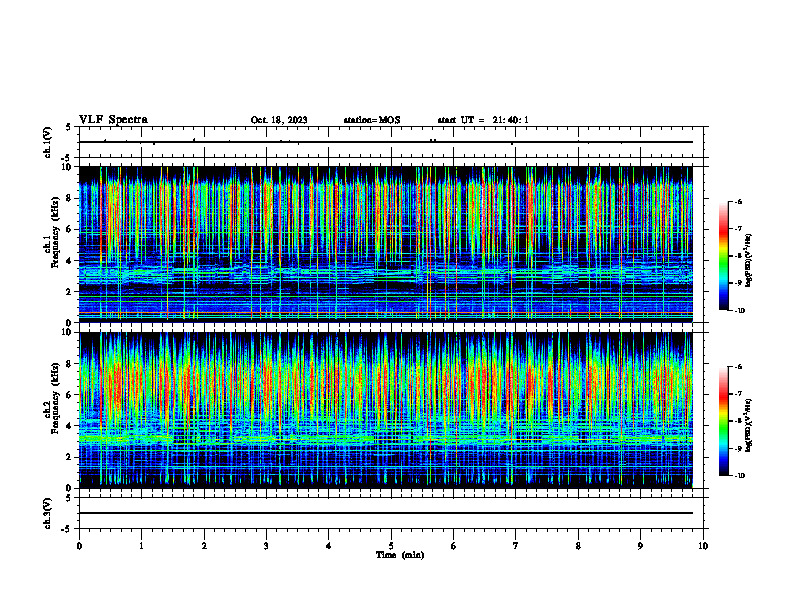Click time axis tick label "2"
The width and height of the screenshot is (792, 612).
point(204,546)
